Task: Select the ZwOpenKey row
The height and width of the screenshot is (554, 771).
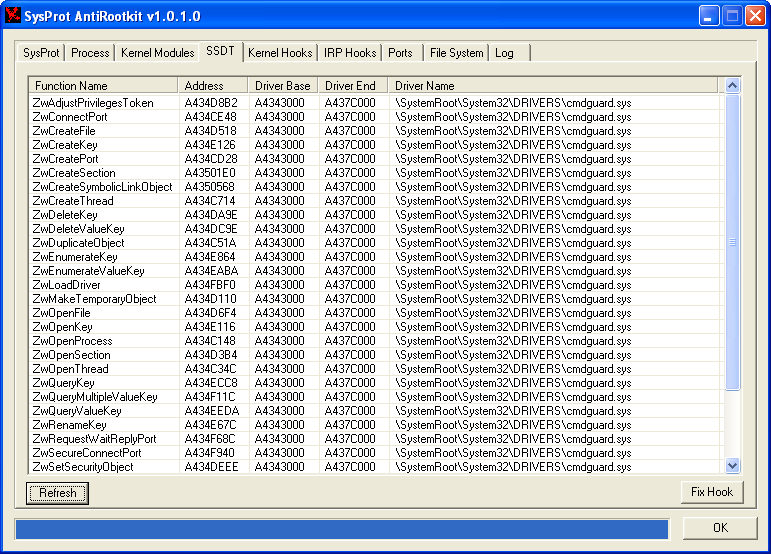Action: coord(374,327)
